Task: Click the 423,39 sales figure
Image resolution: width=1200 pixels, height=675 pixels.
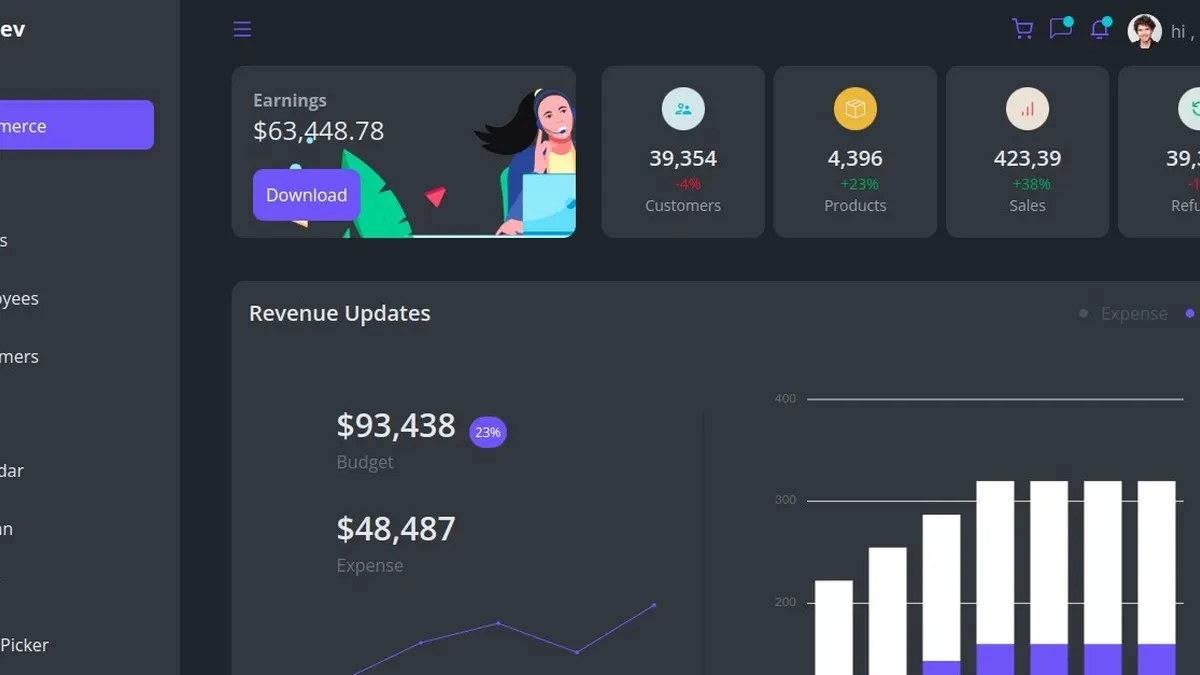Action: (1027, 158)
